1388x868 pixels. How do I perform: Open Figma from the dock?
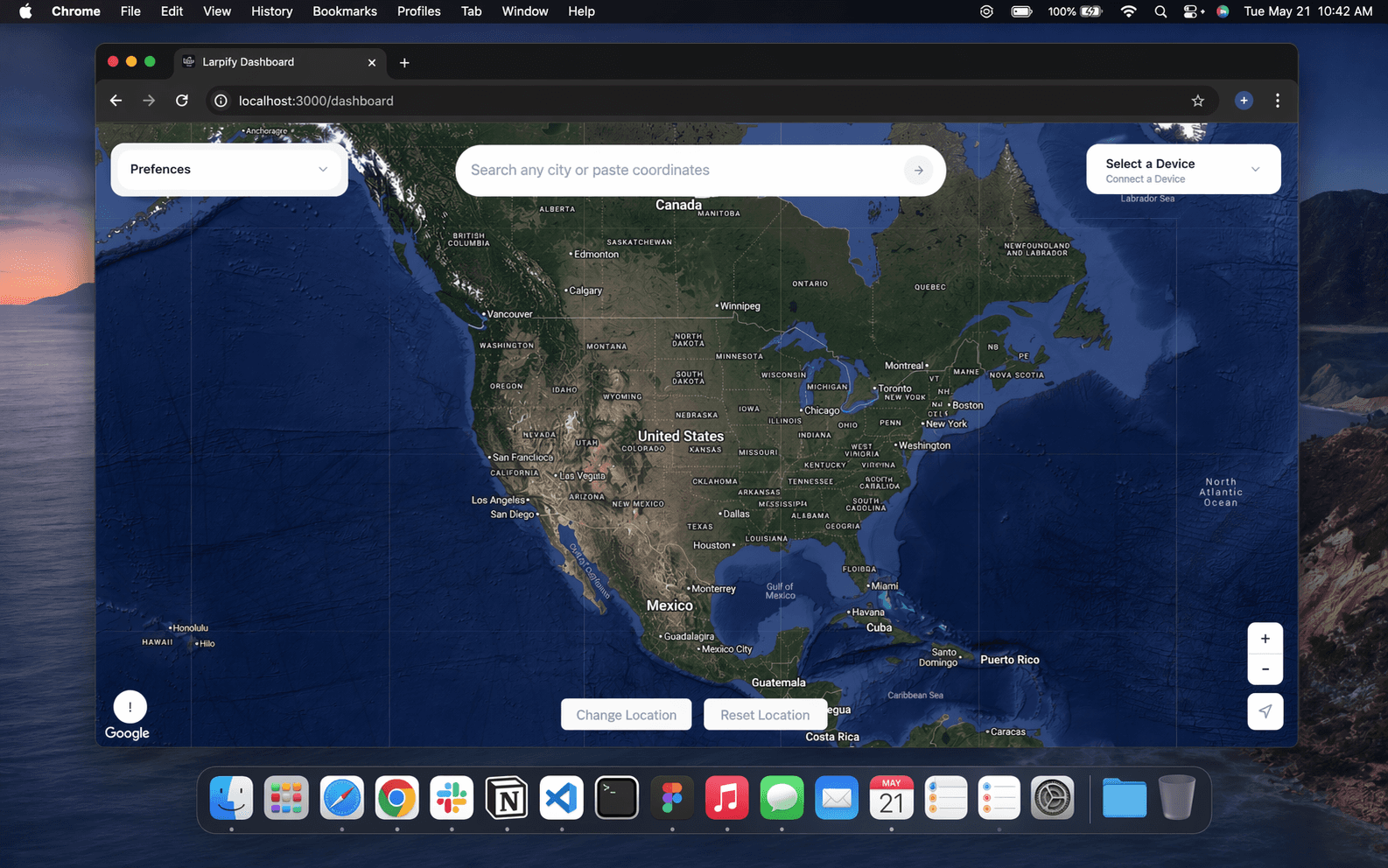(x=672, y=798)
